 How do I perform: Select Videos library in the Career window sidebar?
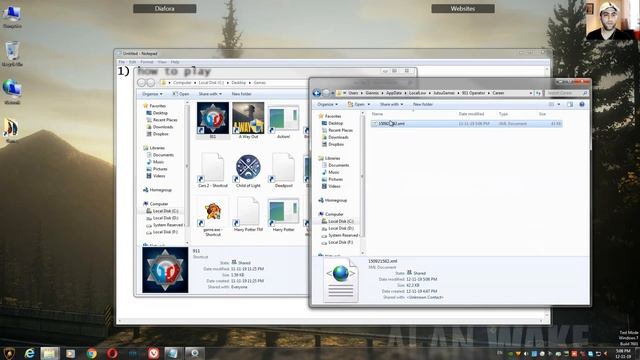tap(334, 186)
